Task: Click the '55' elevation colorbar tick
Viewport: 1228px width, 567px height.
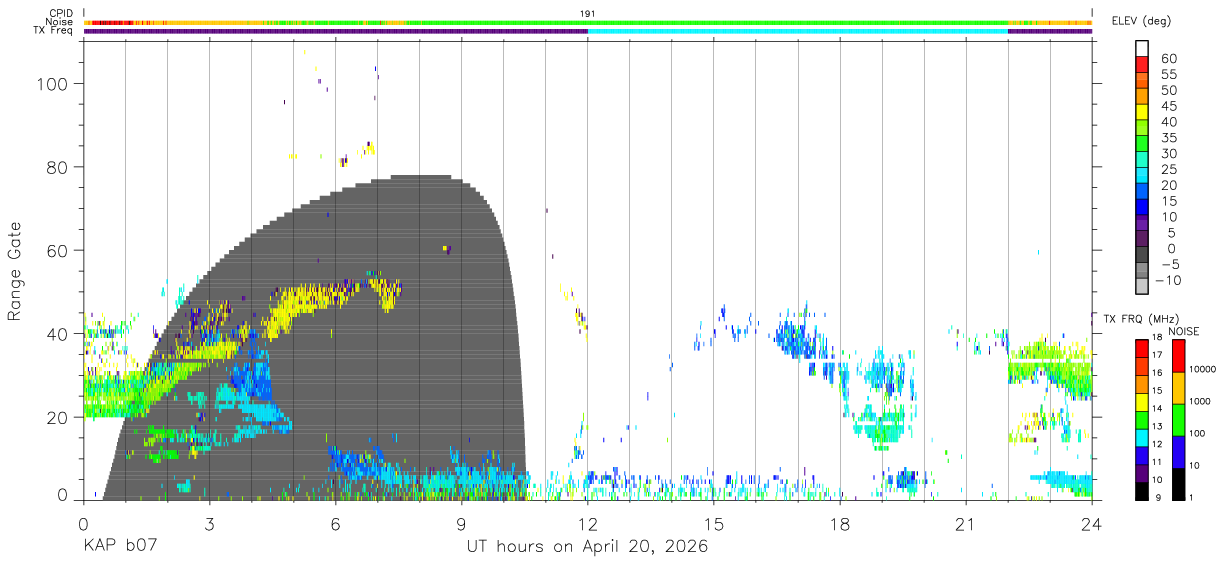Action: tap(1168, 75)
